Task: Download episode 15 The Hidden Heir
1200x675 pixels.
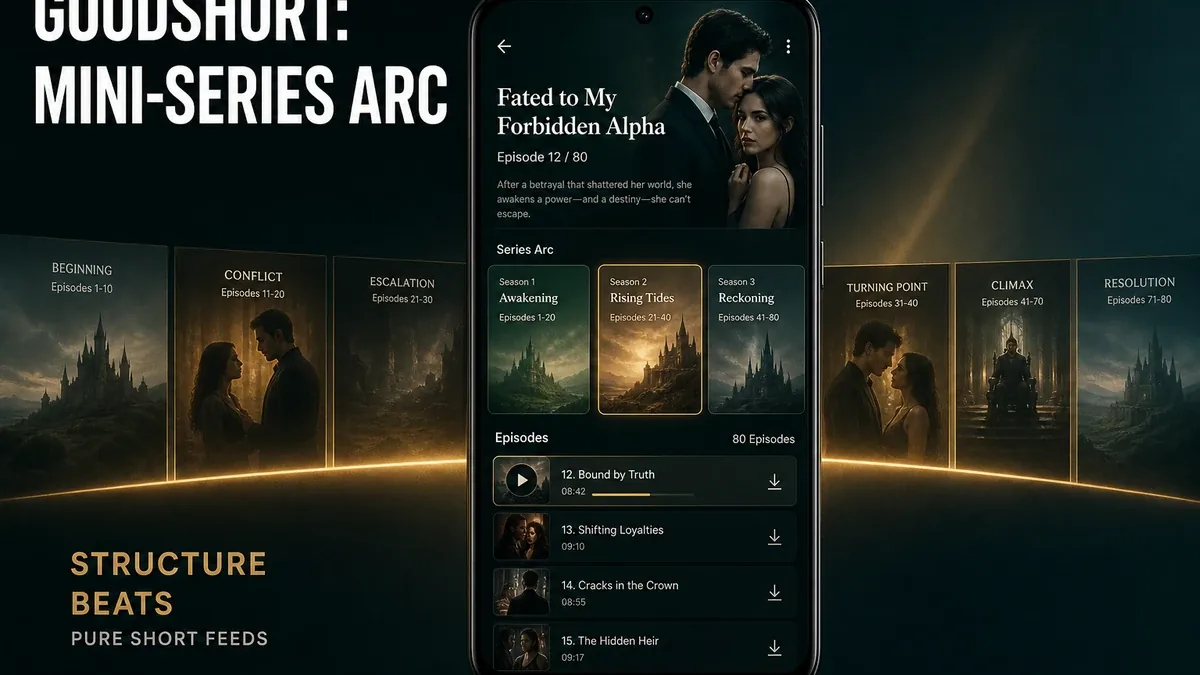Action: coord(774,648)
